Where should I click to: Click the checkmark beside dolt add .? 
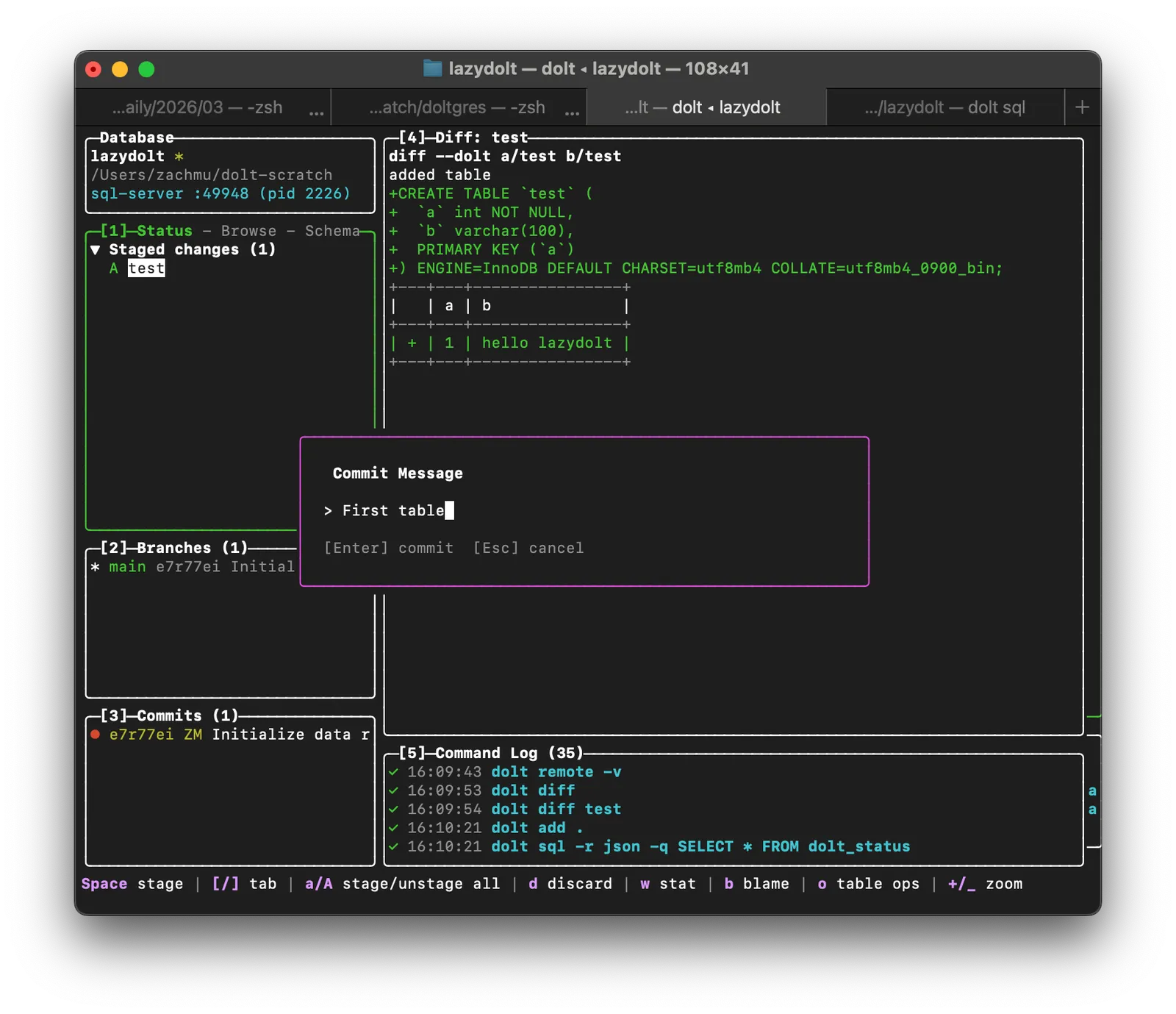tap(394, 828)
